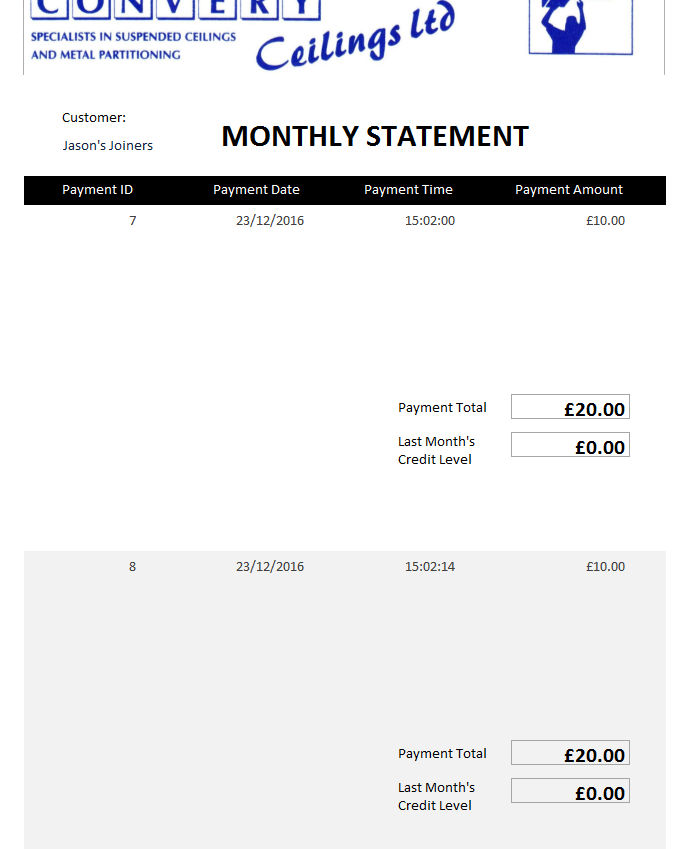Click the Payment Total box in grey section
Screen dimensions: 673x849
tap(570, 753)
